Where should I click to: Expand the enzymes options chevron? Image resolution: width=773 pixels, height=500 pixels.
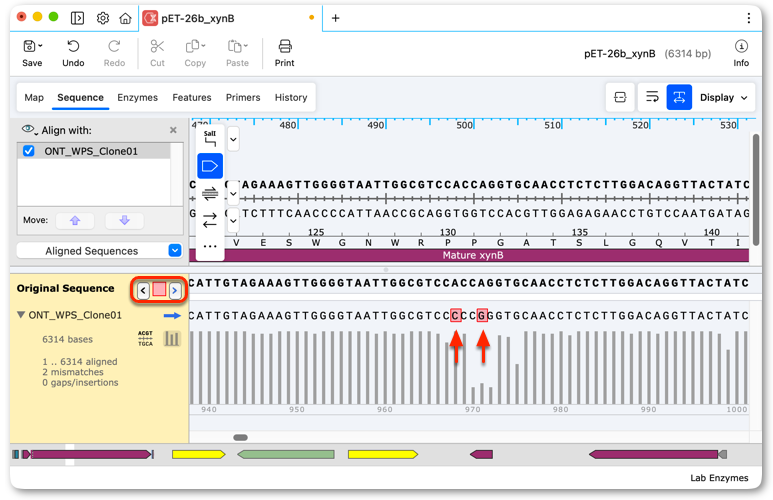233,140
